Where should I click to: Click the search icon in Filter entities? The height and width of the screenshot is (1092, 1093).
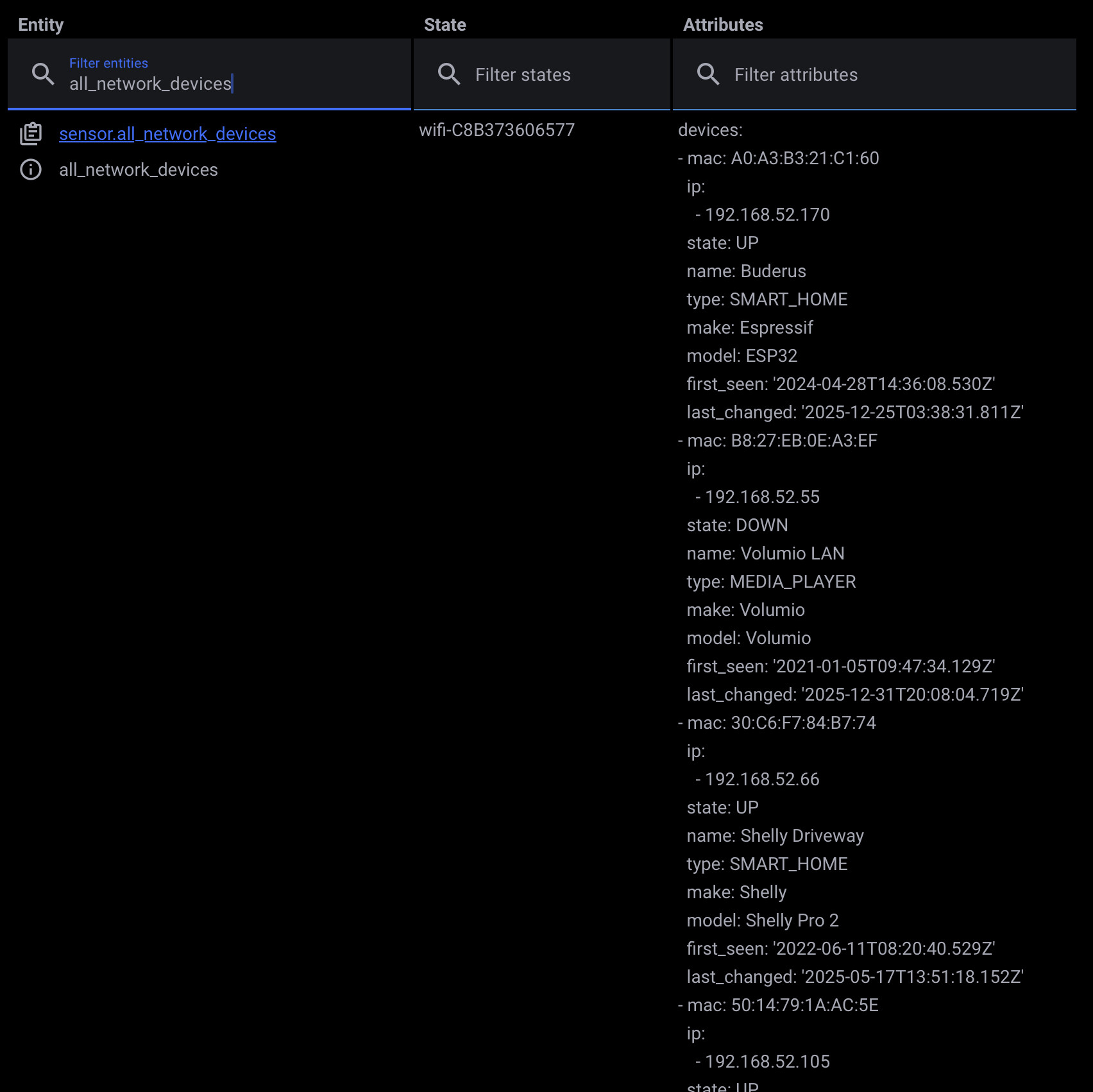pyautogui.click(x=43, y=74)
